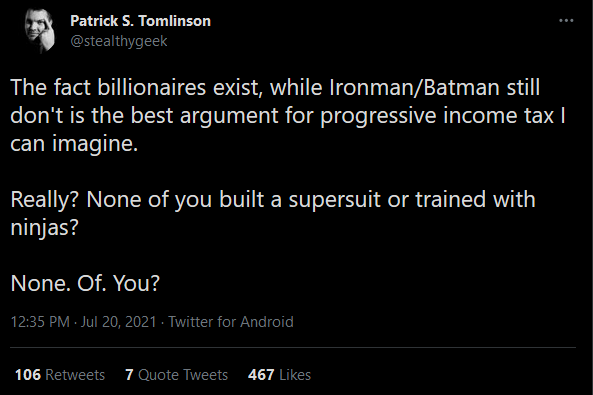The image size is (593, 395).
Task: Click the 'Really? None of you built' line
Action: click(273, 199)
